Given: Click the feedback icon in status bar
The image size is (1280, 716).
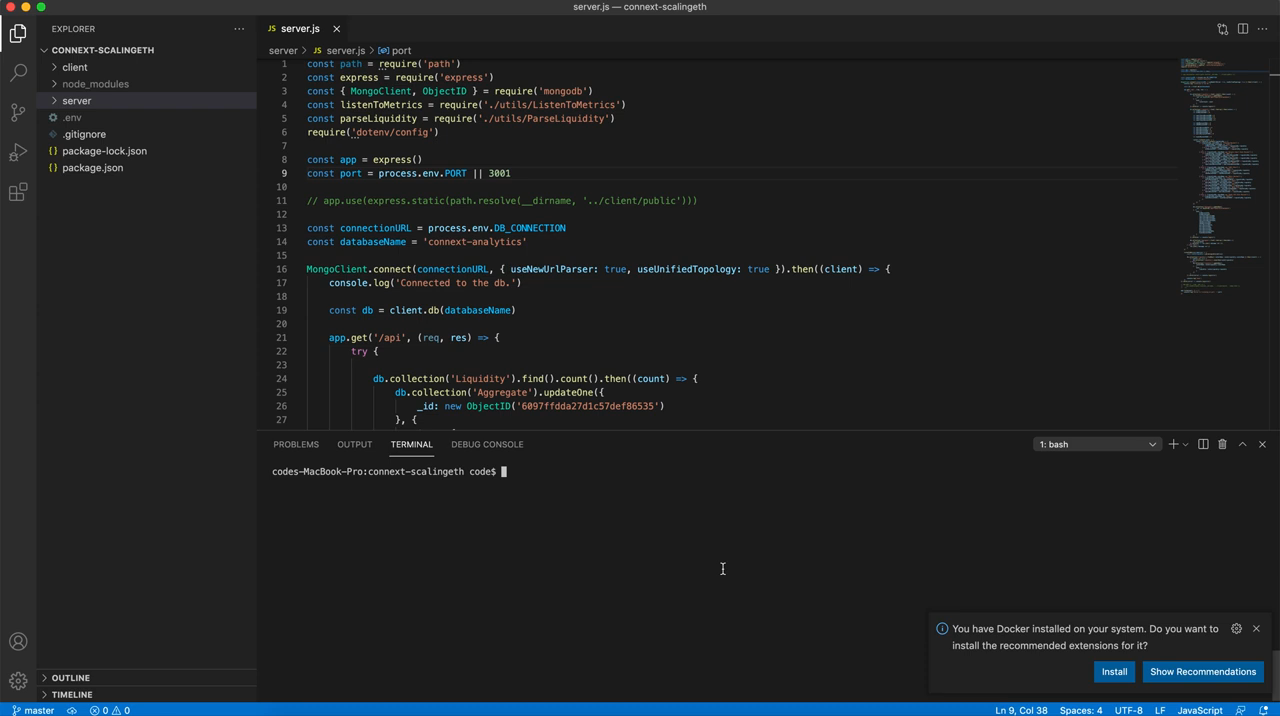Looking at the screenshot, I should [x=1241, y=710].
